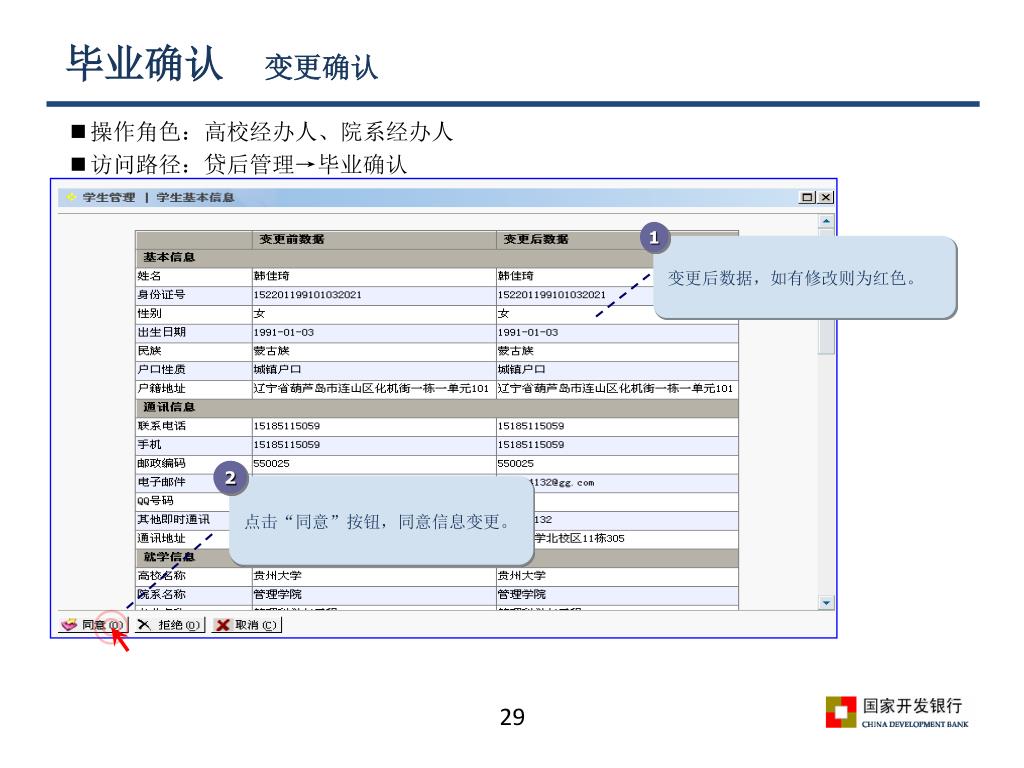1024x768 pixels.
Task: Maximize the 学生基本信息 window
Action: (808, 197)
